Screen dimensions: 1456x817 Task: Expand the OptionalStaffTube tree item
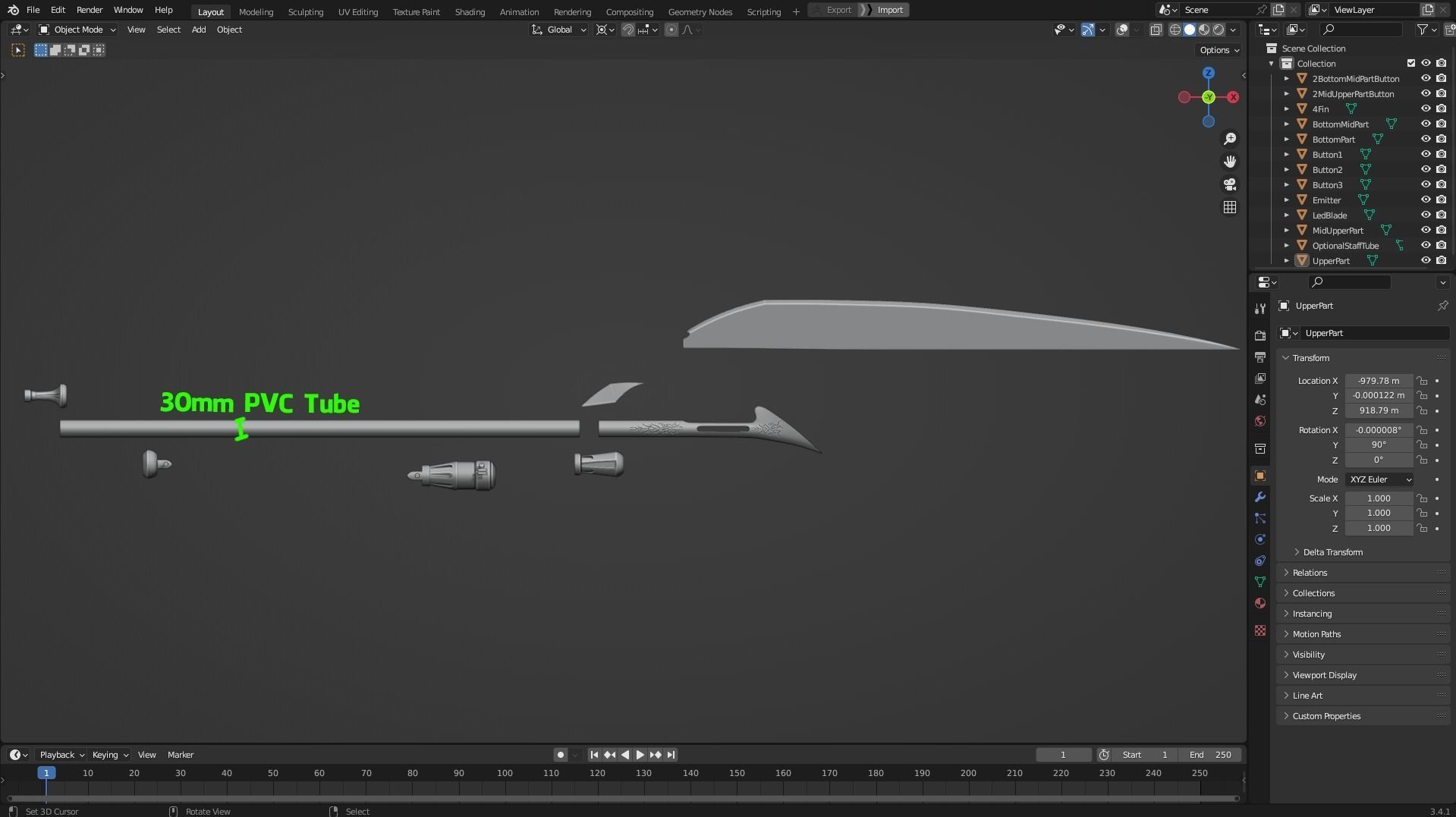1286,246
